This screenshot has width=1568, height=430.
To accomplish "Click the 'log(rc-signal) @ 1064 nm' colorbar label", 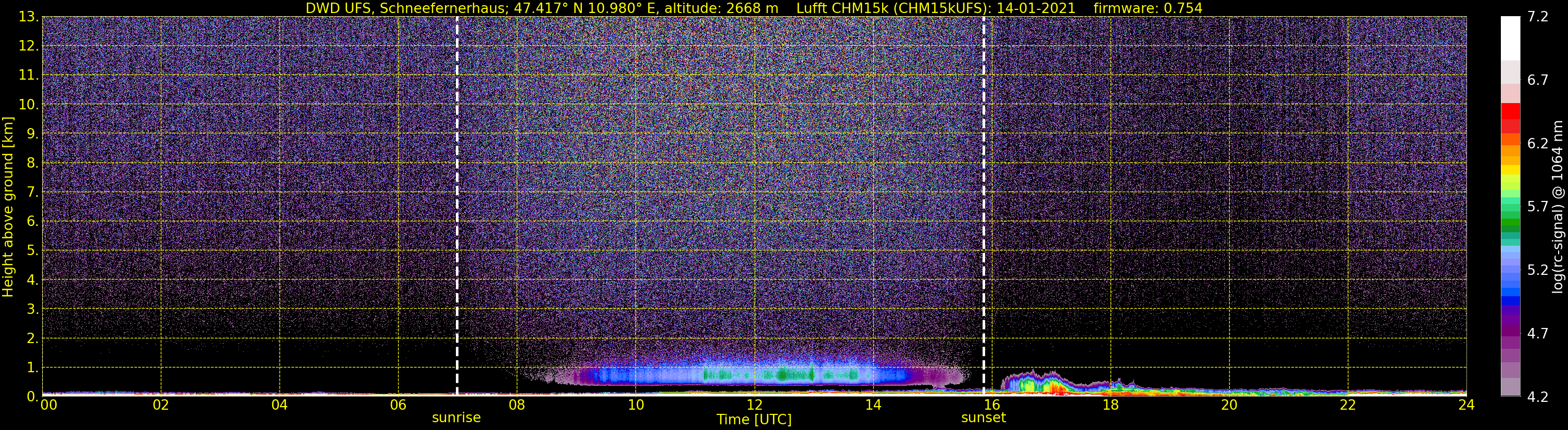I will pos(1557,207).
